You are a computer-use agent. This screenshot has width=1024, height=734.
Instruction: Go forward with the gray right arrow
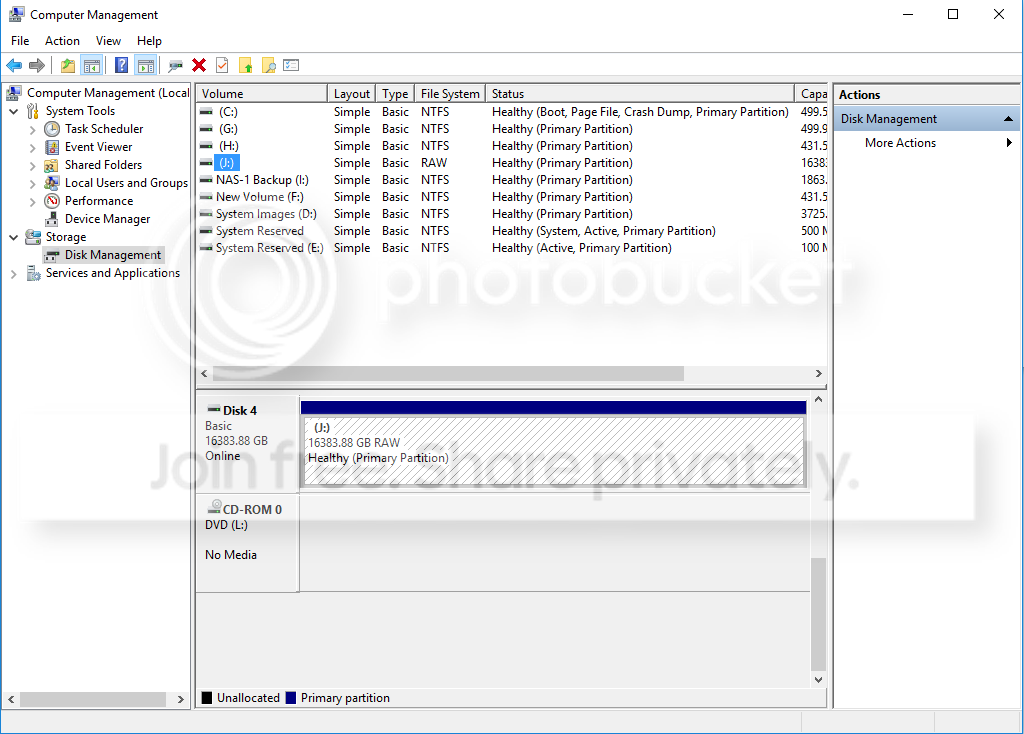[37, 65]
